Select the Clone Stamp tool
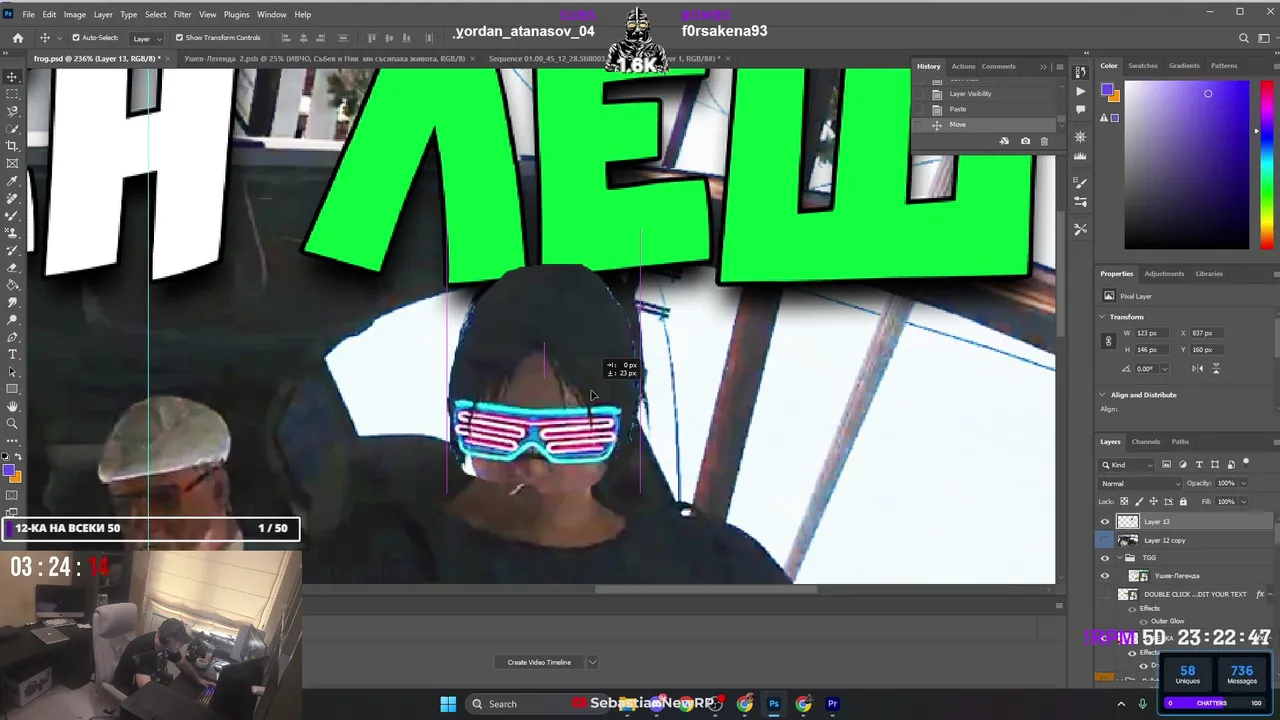 12,233
